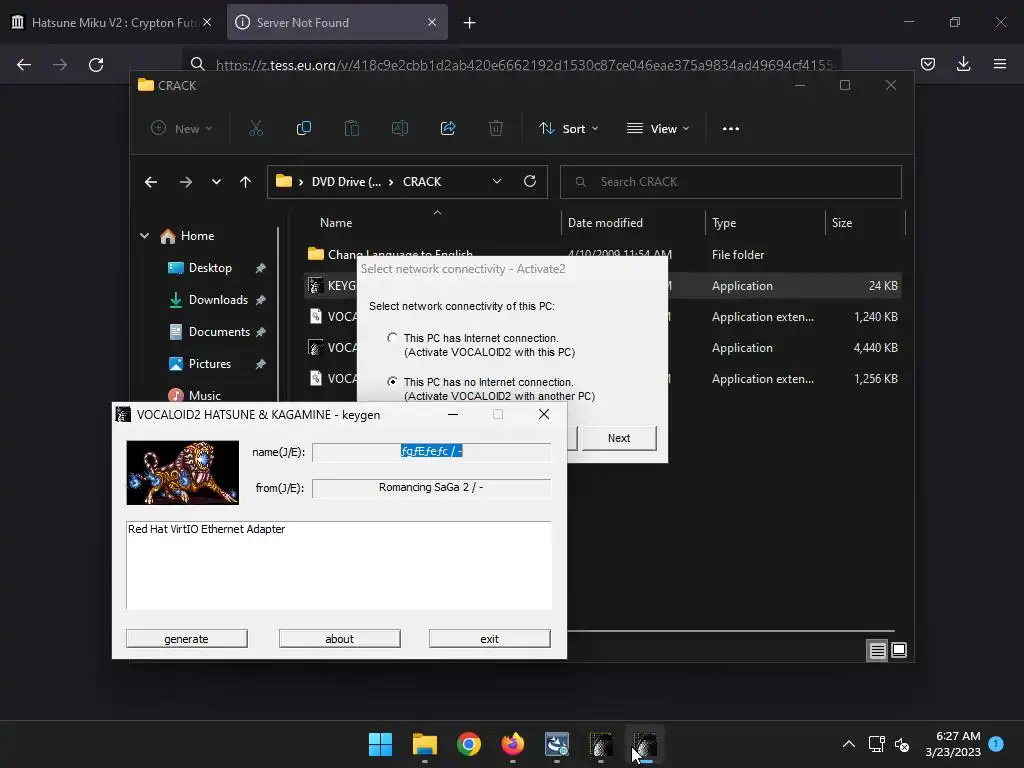Click about button in keygen
Image resolution: width=1024 pixels, height=768 pixels.
pos(340,639)
